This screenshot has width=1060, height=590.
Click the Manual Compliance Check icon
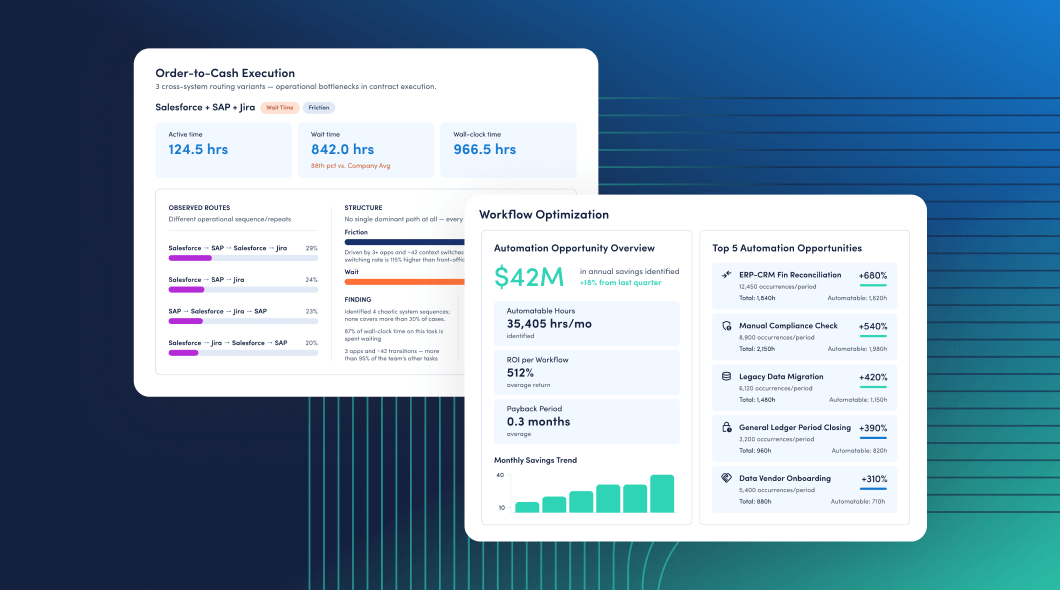(726, 326)
